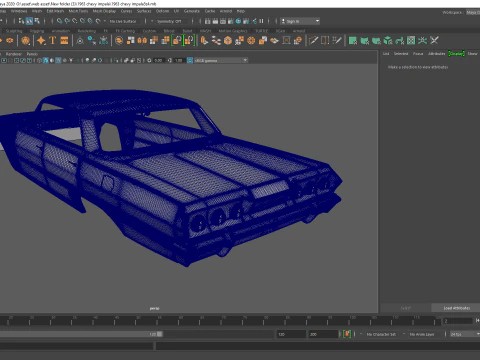Click the orange wireframe sphere smooth shelf icon
The height and width of the screenshot is (360, 480).
click(x=251, y=41)
